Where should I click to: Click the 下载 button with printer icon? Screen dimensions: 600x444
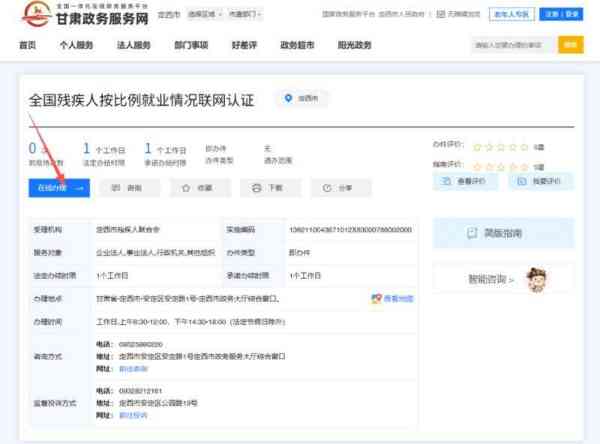click(x=271, y=188)
